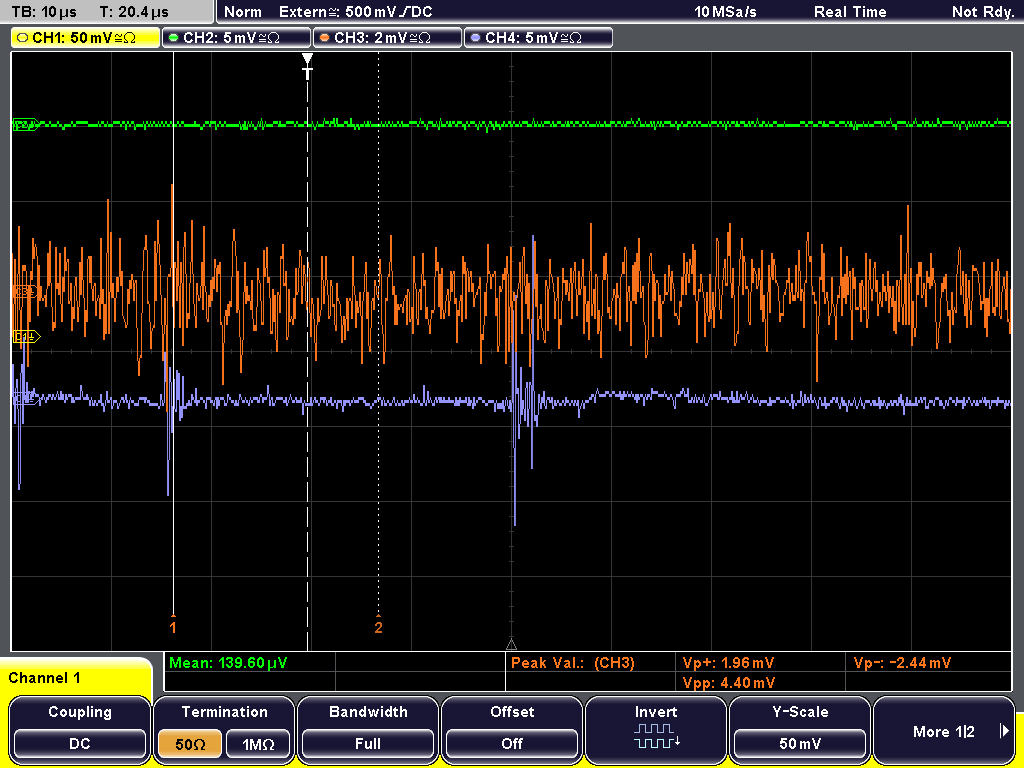The image size is (1024, 768).
Task: Click the CH4 blue ground level marker
Action: tap(25, 396)
